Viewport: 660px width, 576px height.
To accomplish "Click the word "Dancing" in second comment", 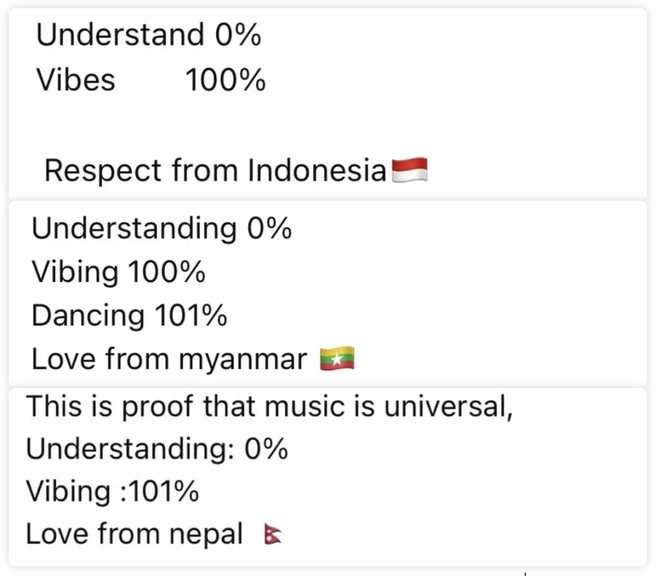I will (88, 315).
